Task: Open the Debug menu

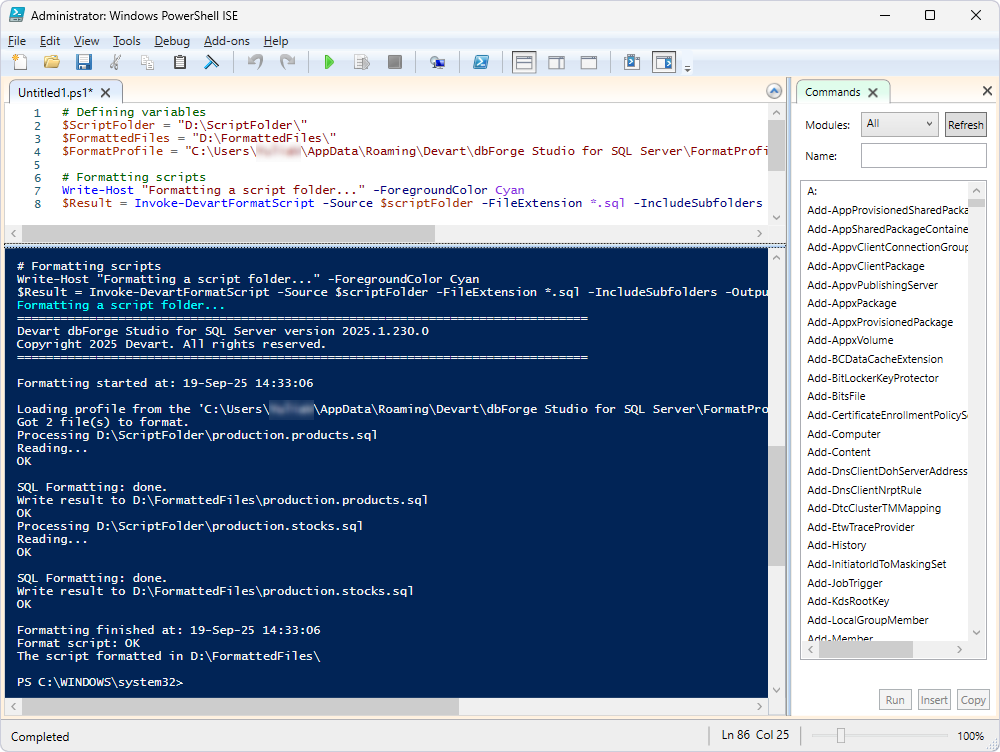Action: click(172, 41)
